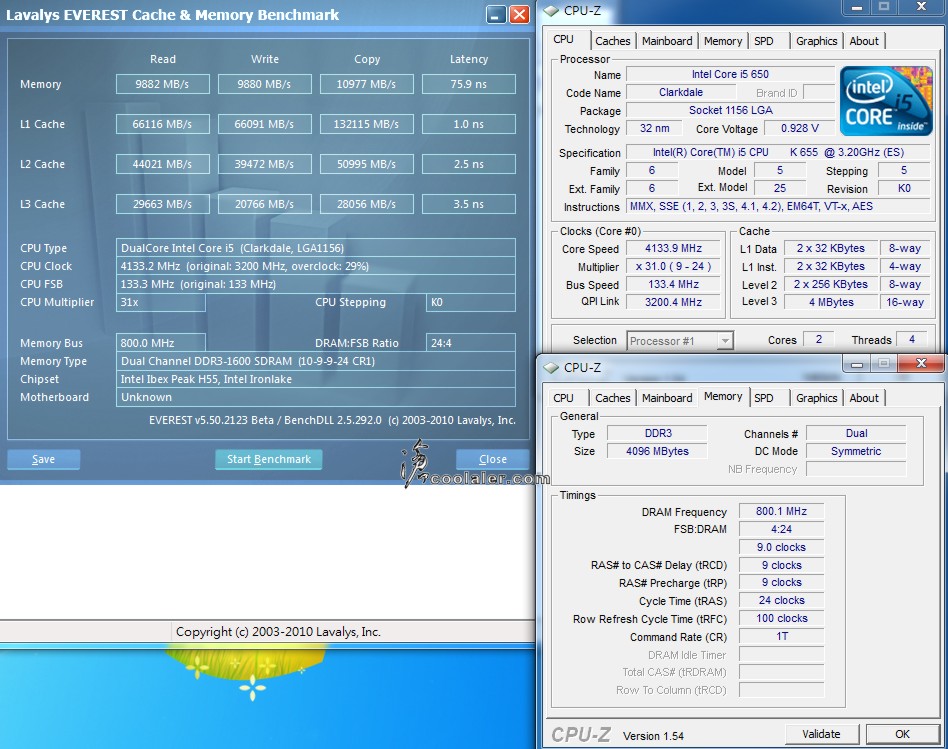Image resolution: width=948 pixels, height=749 pixels.
Task: Click L1 Cache Copy value 132115 MB/s
Action: 366,124
